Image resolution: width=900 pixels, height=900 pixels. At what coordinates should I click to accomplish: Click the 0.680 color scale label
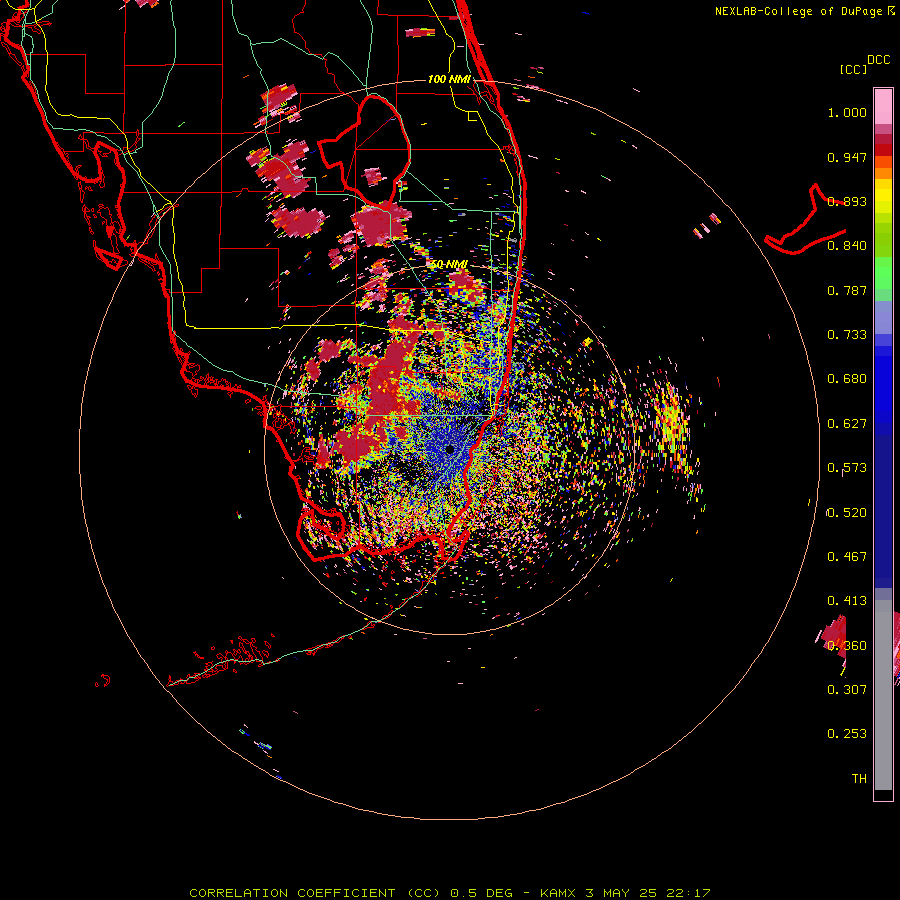pyautogui.click(x=847, y=379)
